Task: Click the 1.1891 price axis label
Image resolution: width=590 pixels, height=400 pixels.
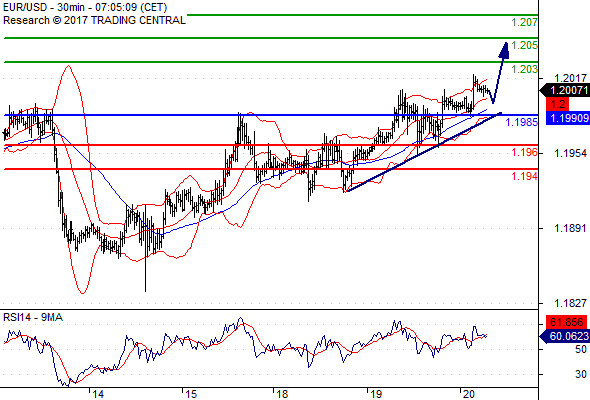Action: (570, 228)
